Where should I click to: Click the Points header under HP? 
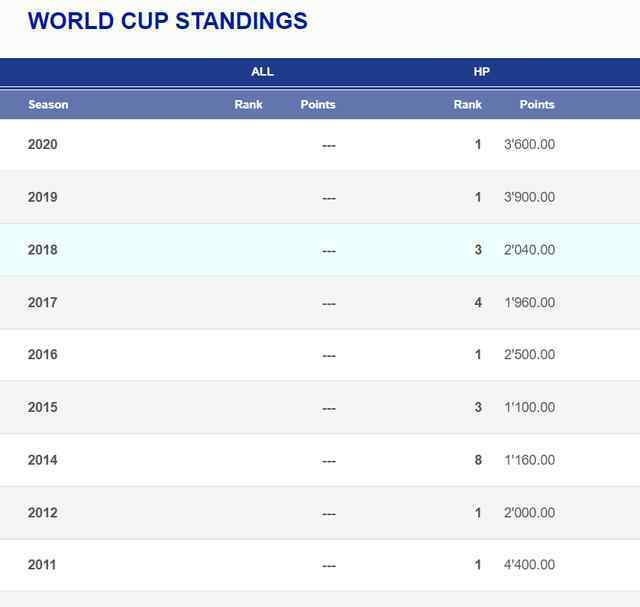click(x=537, y=105)
